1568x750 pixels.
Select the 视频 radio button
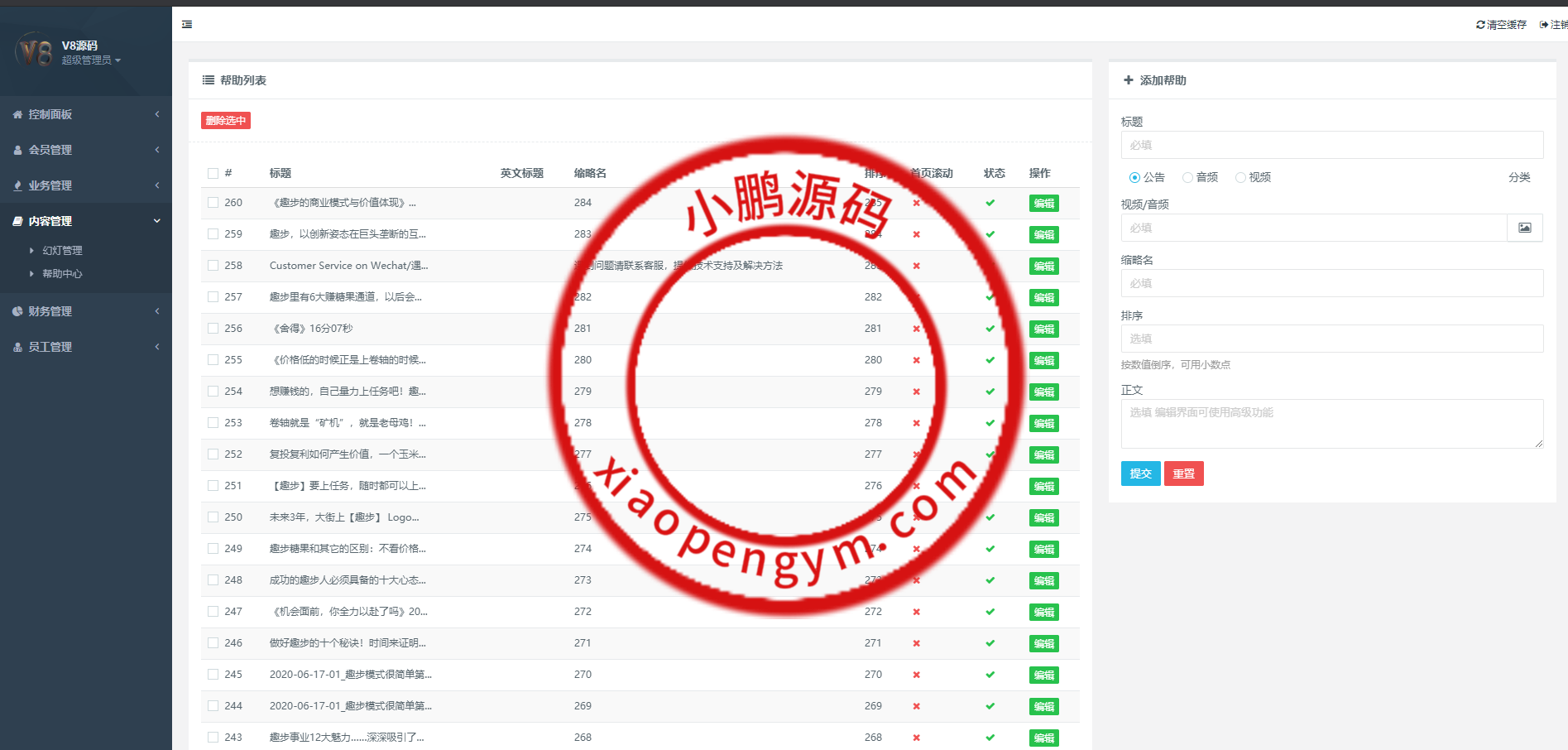(x=1240, y=177)
